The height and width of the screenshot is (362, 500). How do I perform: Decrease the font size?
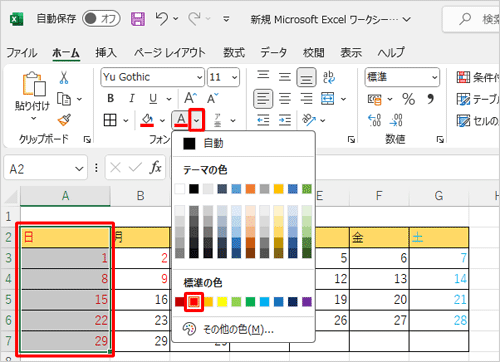tap(213, 98)
